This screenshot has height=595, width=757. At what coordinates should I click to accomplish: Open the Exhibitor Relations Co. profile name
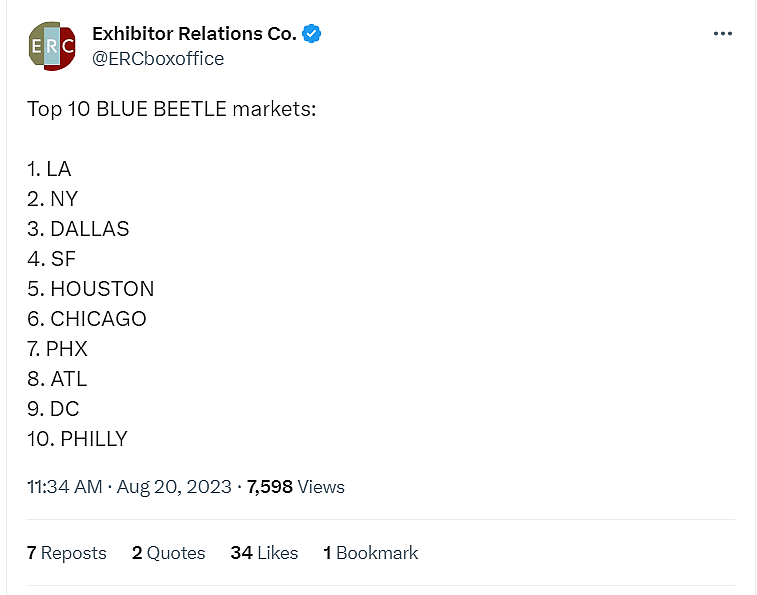coord(194,34)
